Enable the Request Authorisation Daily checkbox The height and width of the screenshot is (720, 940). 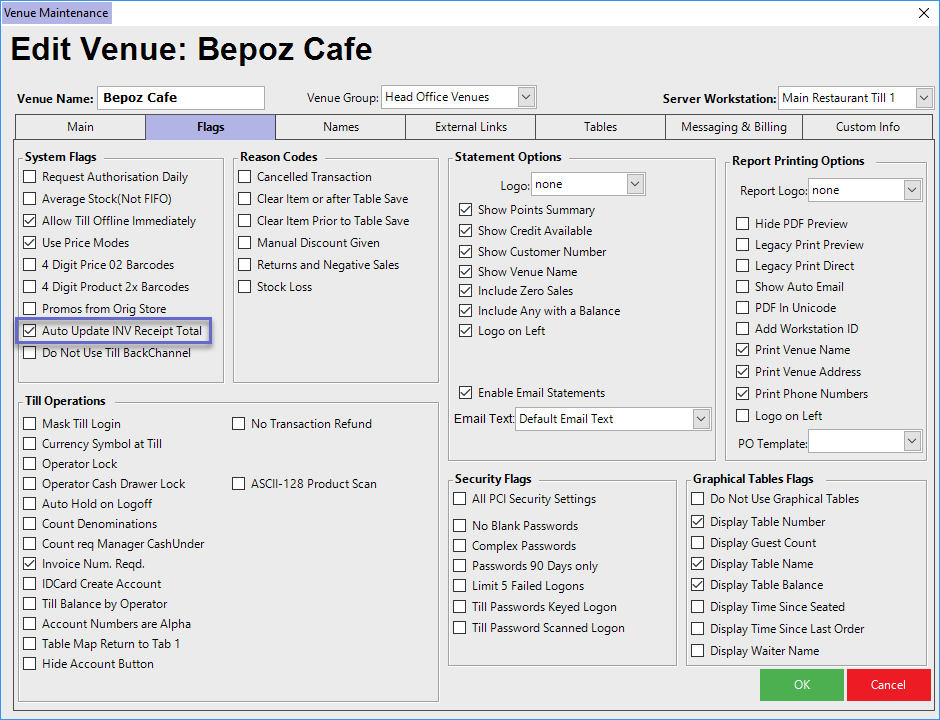(30, 177)
